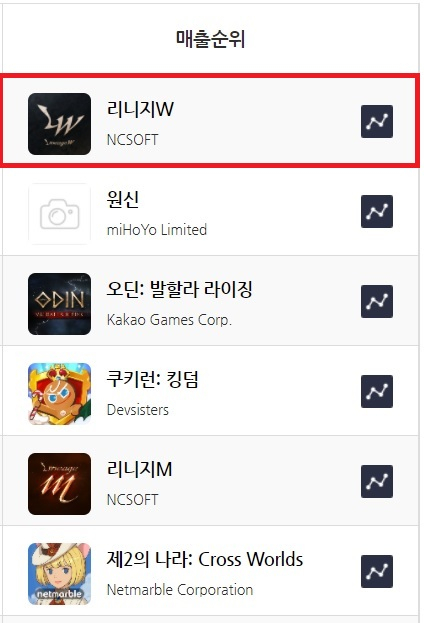The width and height of the screenshot is (424, 623).
Task: Click the netmarble 제2의 나라 app icon
Action: pos(60,574)
